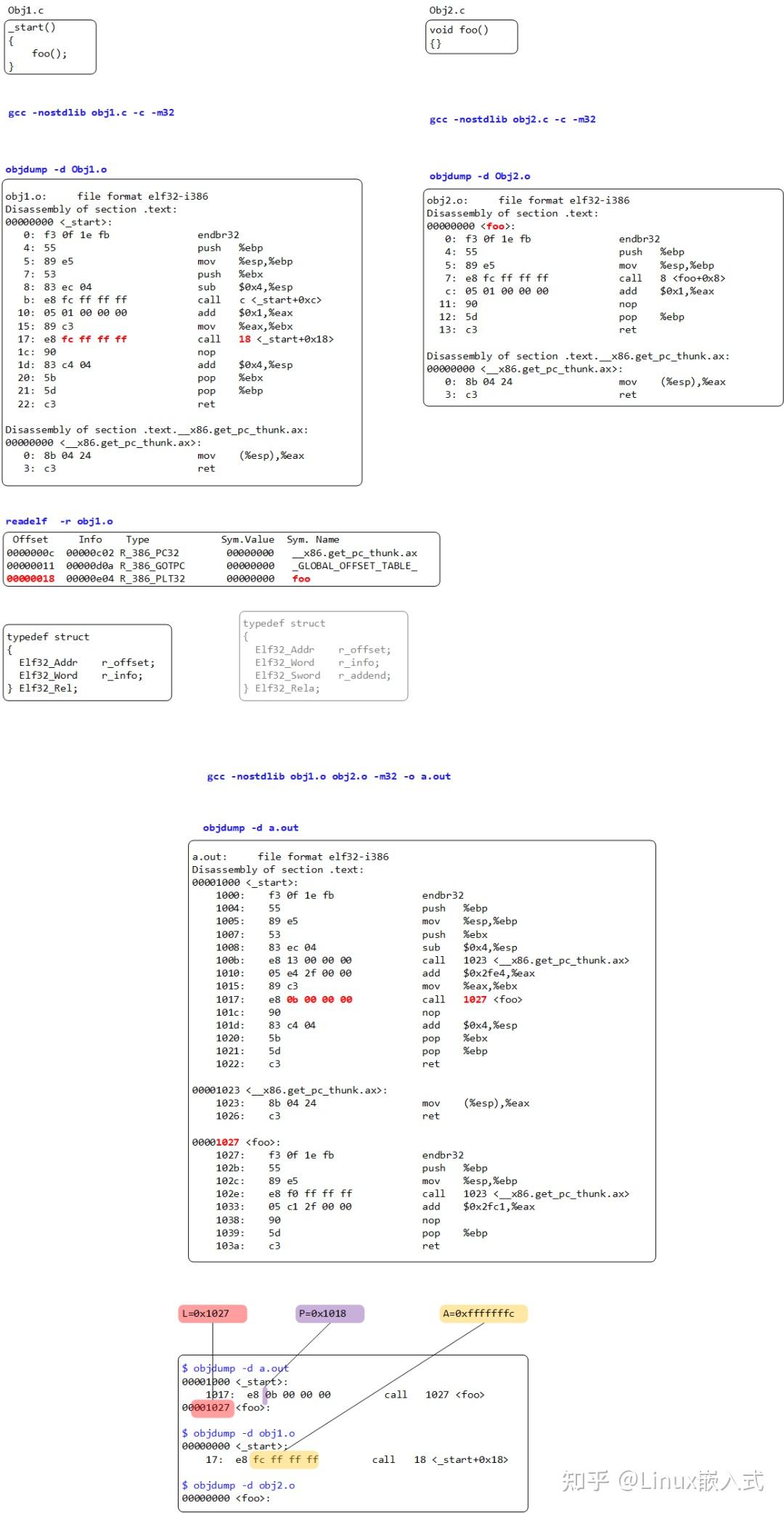This screenshot has height=1513, width=784.
Task: Click operand '$0x2fc1,%eax' at address 1033
Action: [x=499, y=1207]
